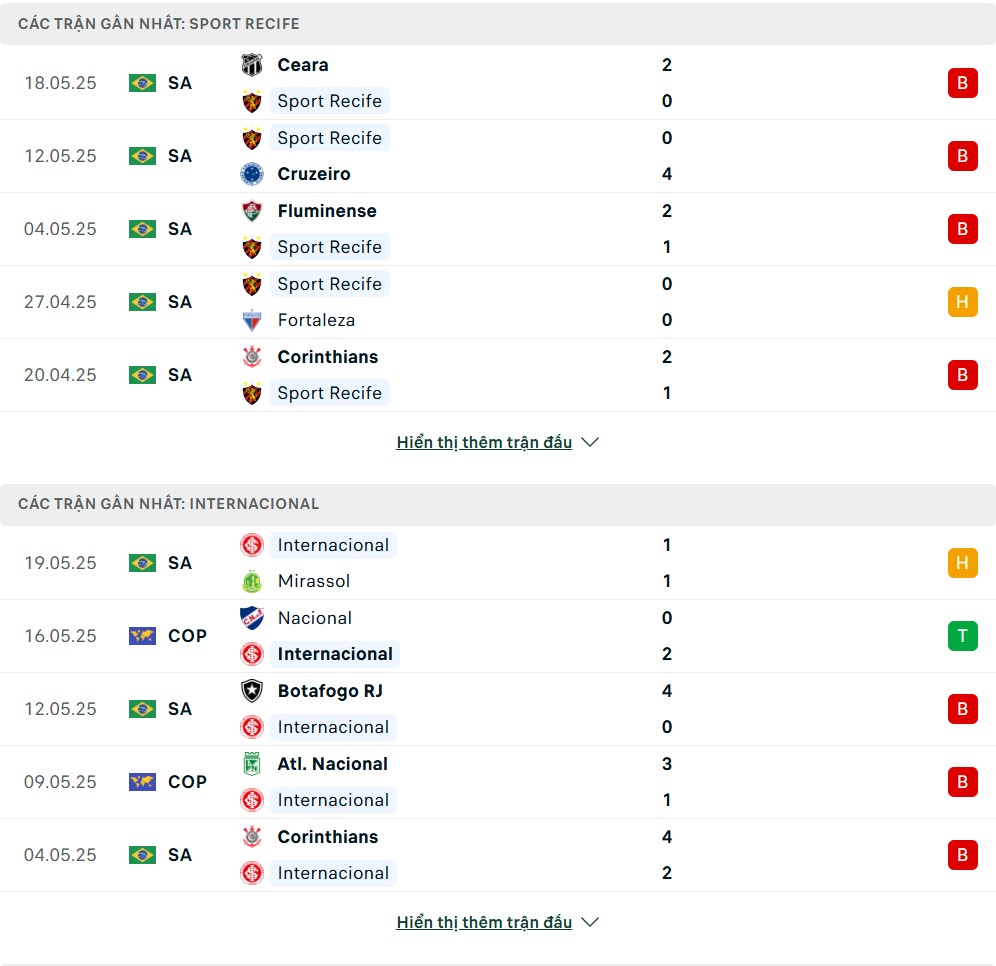Select the highlighted Sport Recife name in Ceara match

(x=330, y=101)
